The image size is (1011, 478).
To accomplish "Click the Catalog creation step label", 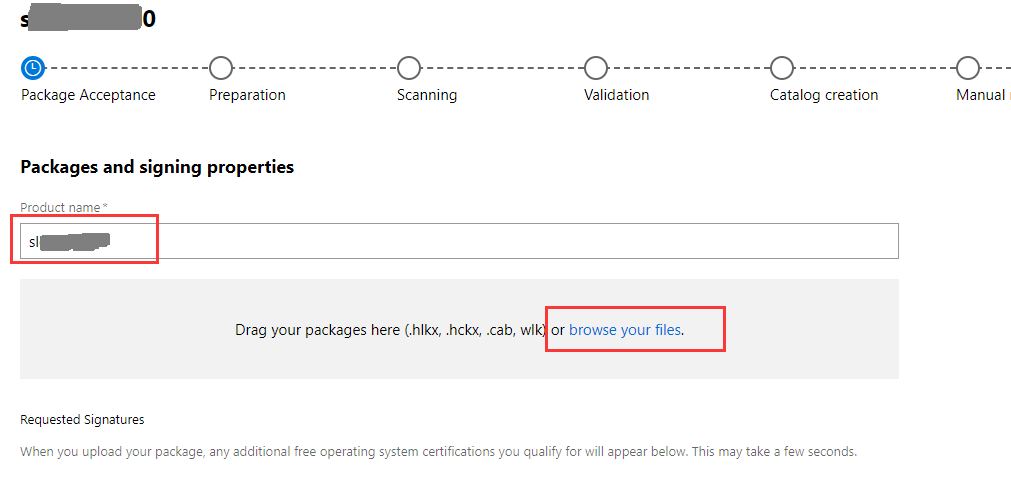I will [824, 95].
